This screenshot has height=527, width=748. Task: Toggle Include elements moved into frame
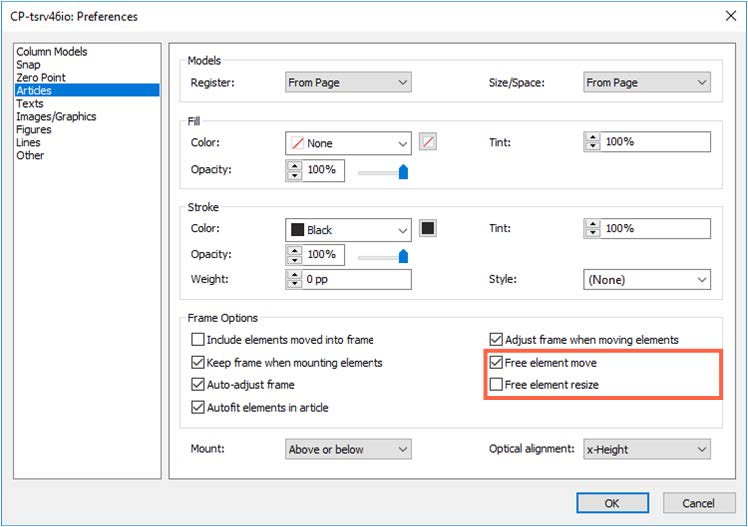pos(198,340)
